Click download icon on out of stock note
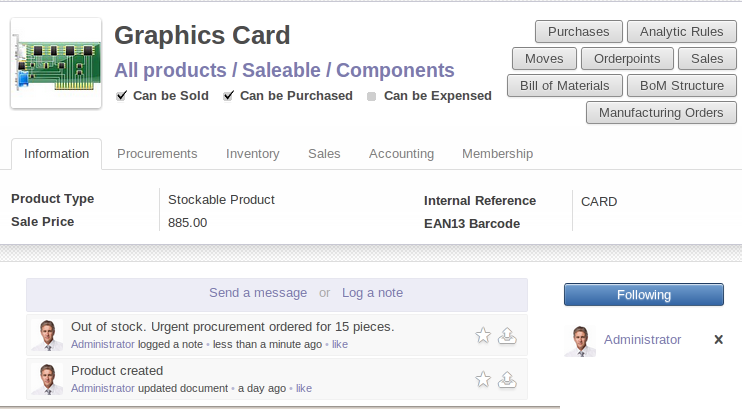The height and width of the screenshot is (409, 742). point(507,335)
